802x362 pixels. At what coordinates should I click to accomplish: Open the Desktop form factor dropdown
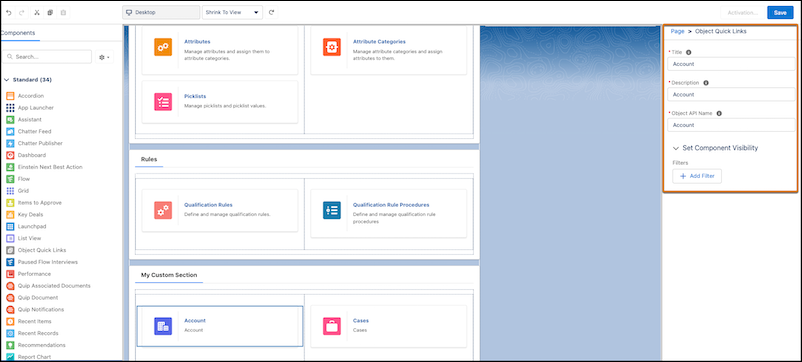click(161, 12)
